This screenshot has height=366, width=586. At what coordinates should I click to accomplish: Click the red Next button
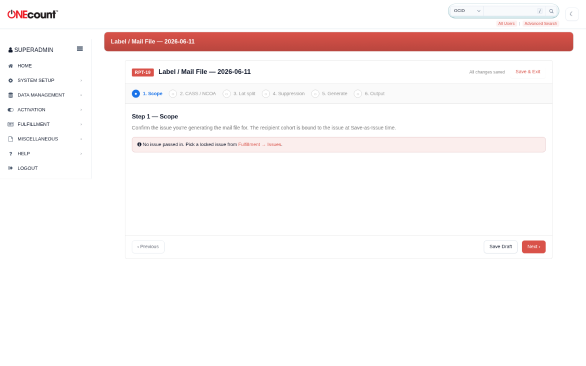click(x=534, y=247)
